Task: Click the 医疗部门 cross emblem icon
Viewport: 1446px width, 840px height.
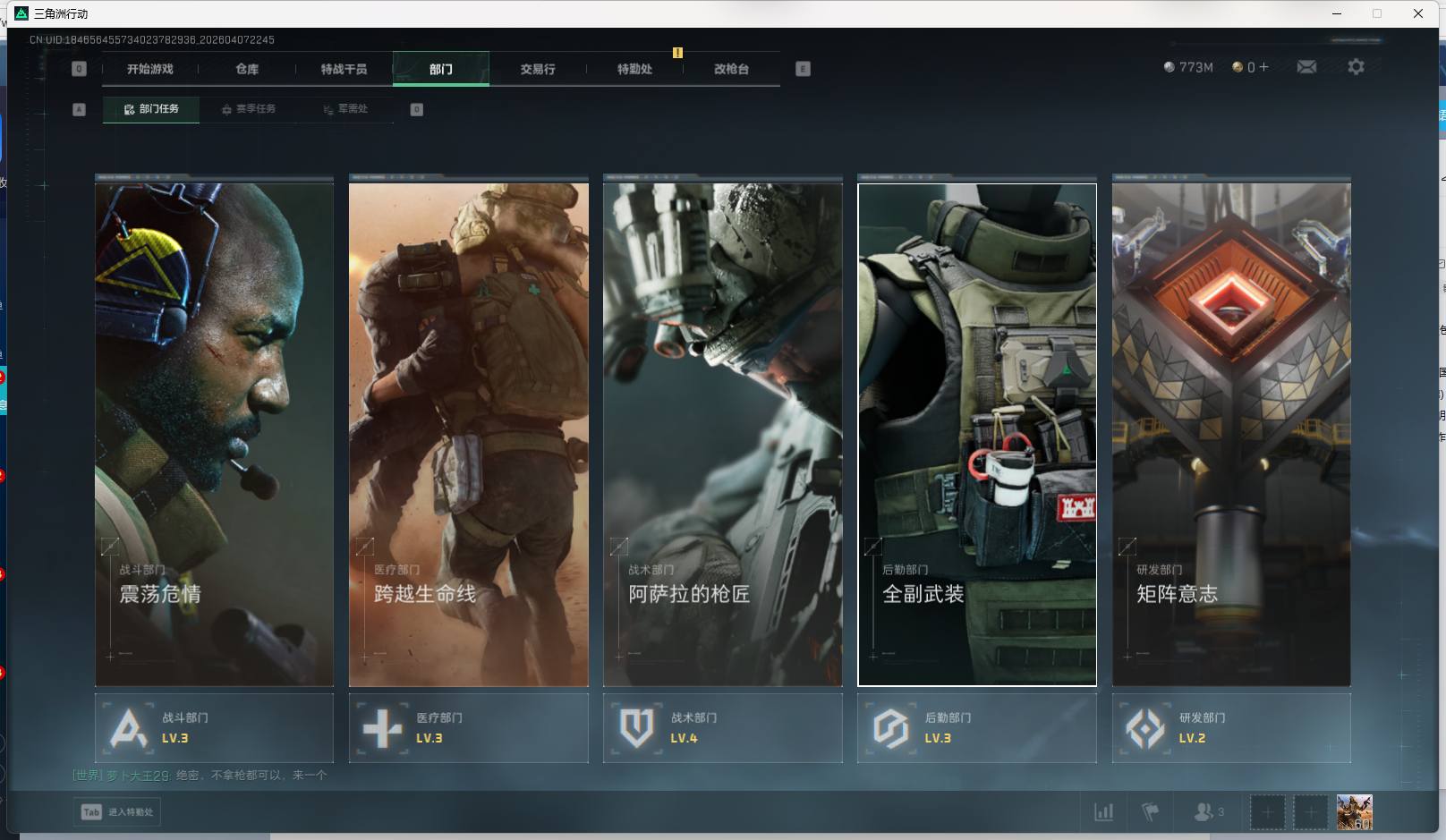Action: pyautogui.click(x=382, y=728)
